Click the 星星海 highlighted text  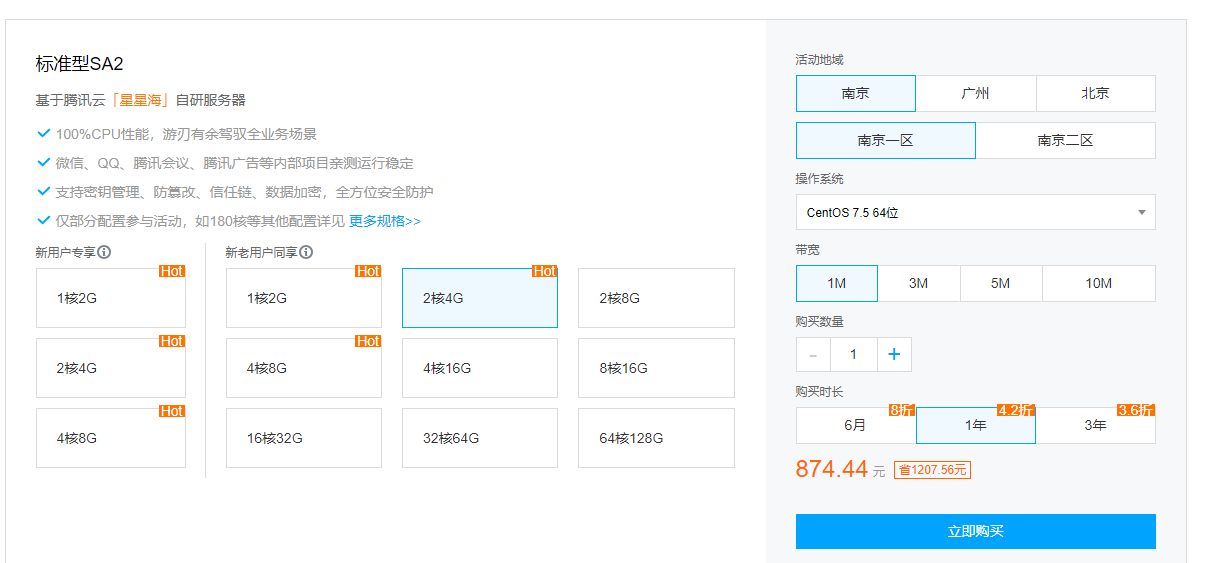[141, 100]
